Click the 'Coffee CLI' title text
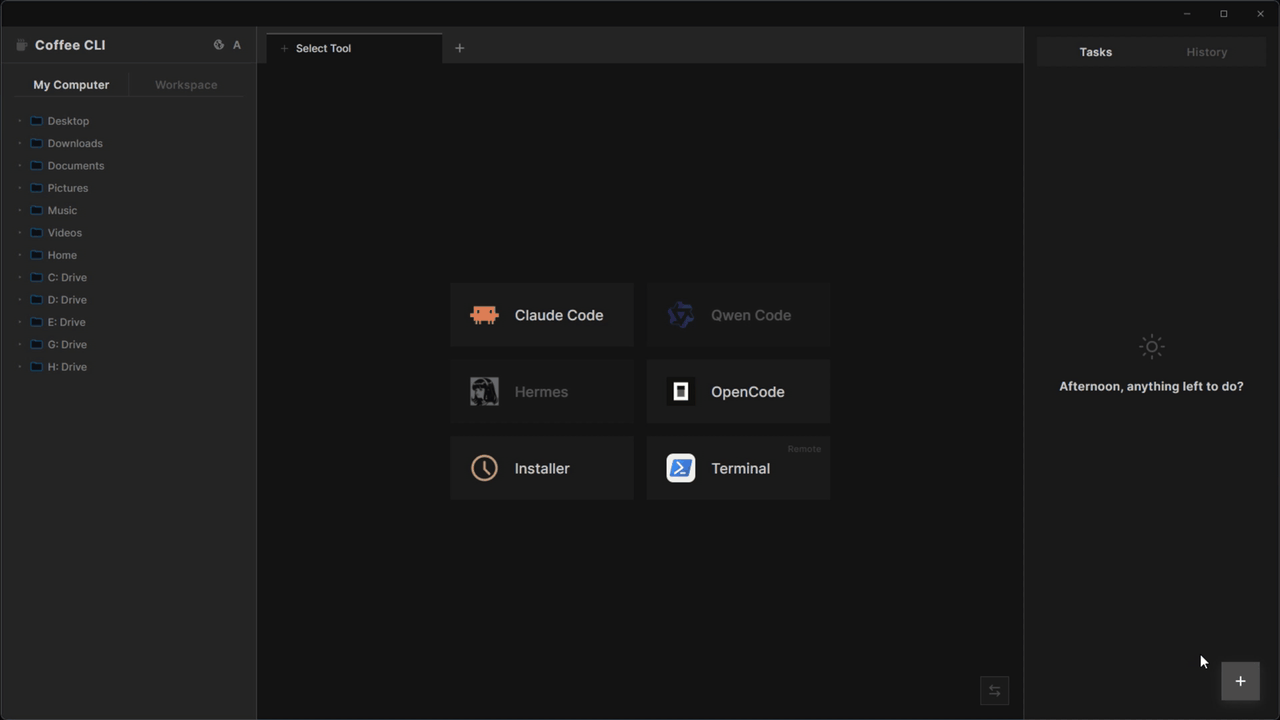Image resolution: width=1280 pixels, height=720 pixels. coord(70,45)
